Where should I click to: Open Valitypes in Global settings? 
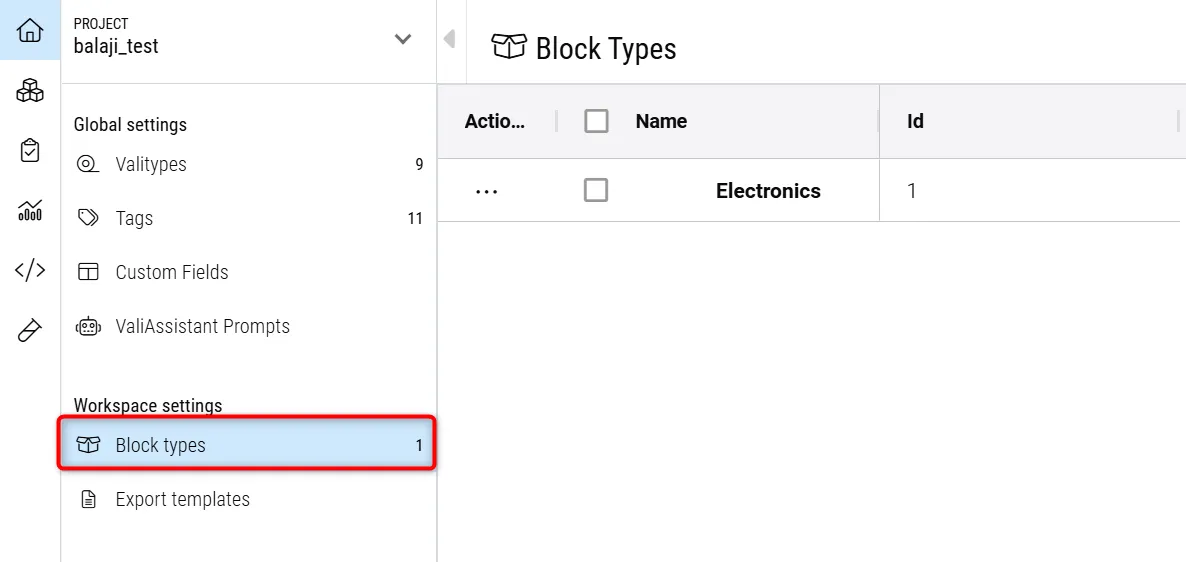coord(151,164)
